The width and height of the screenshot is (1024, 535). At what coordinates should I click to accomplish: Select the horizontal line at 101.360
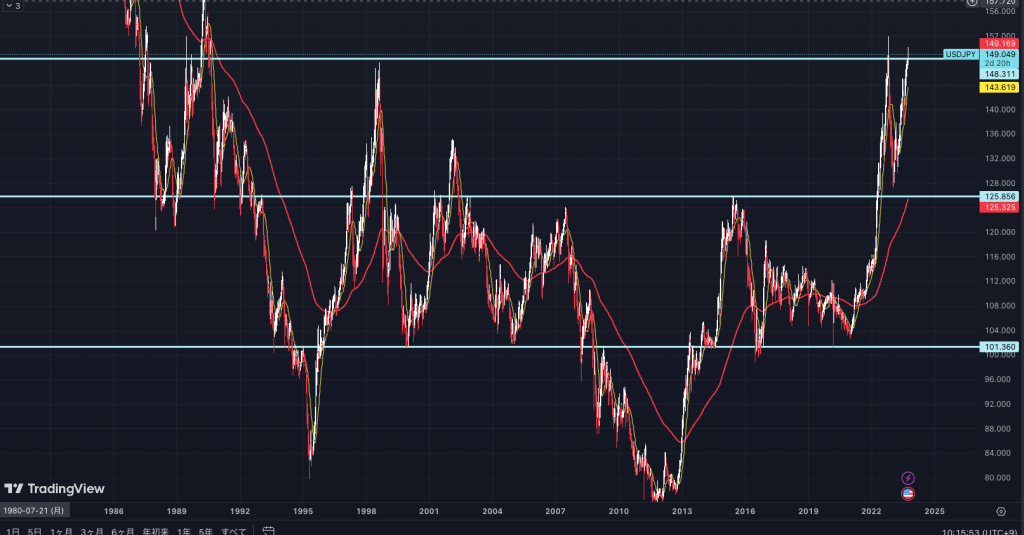coord(500,347)
